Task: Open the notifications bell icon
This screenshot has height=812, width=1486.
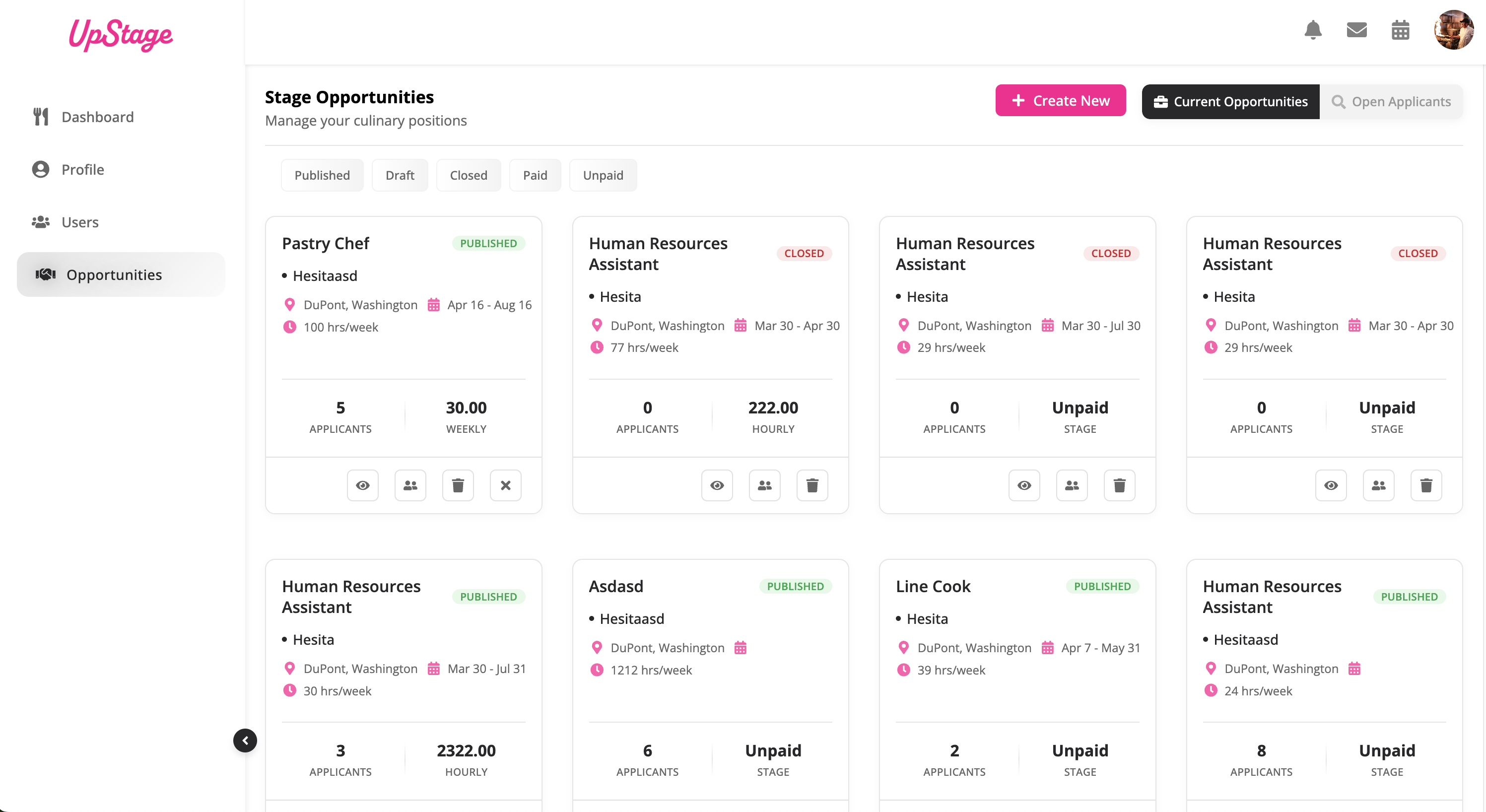Action: [1312, 29]
